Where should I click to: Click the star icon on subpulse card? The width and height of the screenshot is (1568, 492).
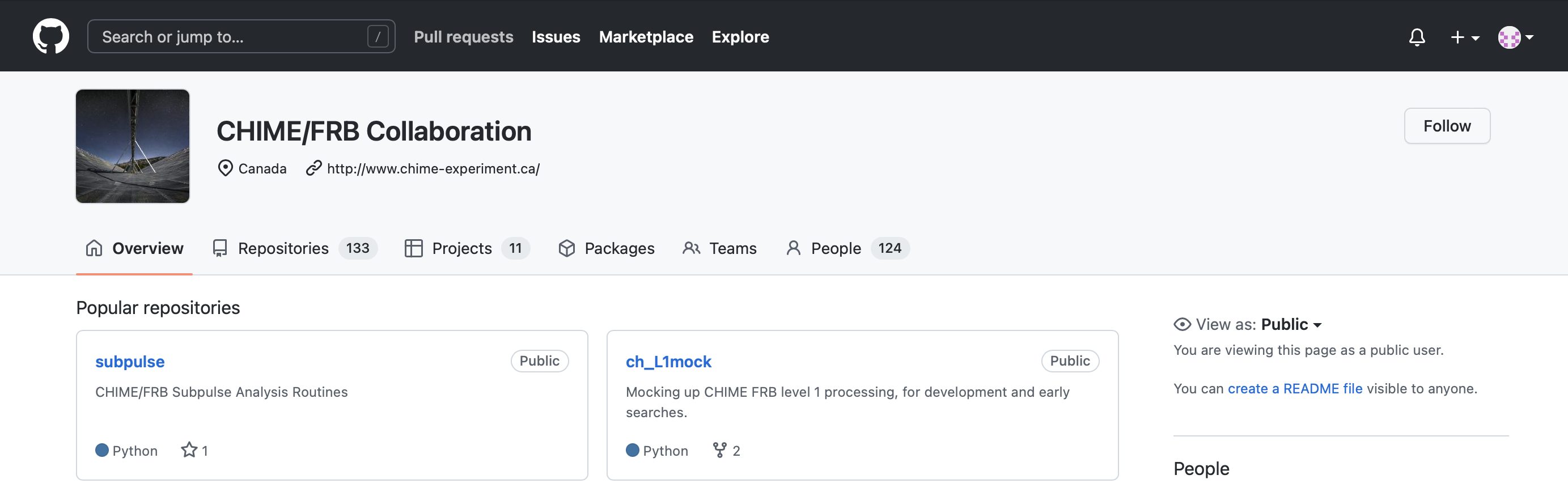coord(189,450)
